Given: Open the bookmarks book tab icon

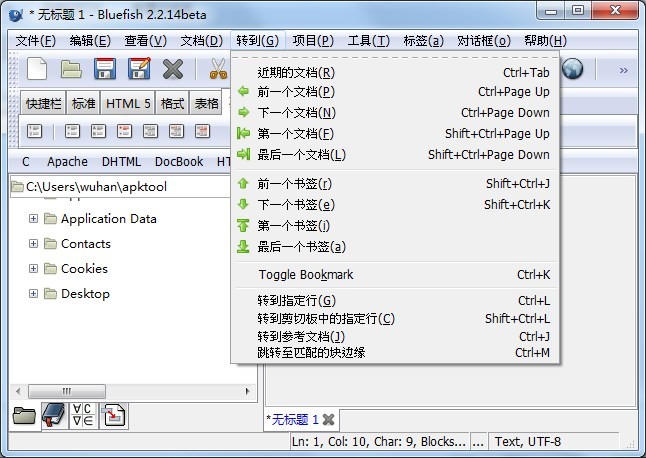Looking at the screenshot, I should (x=55, y=416).
